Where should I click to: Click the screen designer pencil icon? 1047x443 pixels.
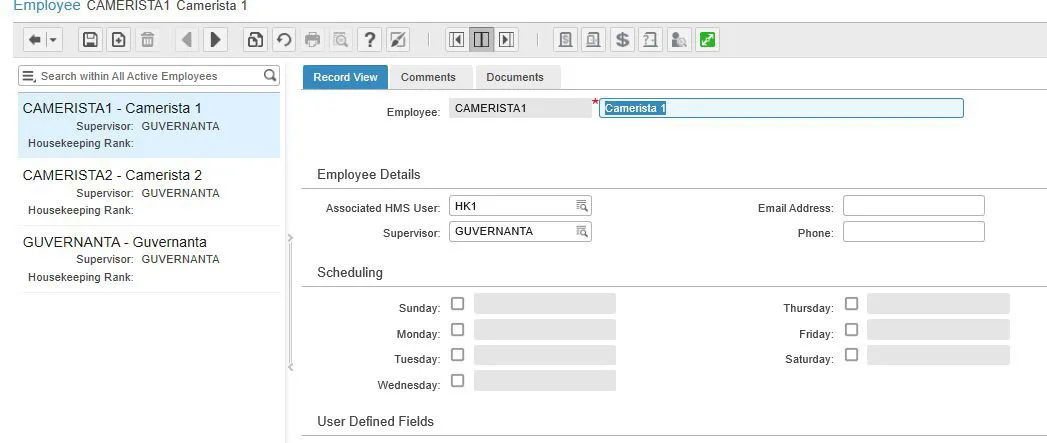398,40
